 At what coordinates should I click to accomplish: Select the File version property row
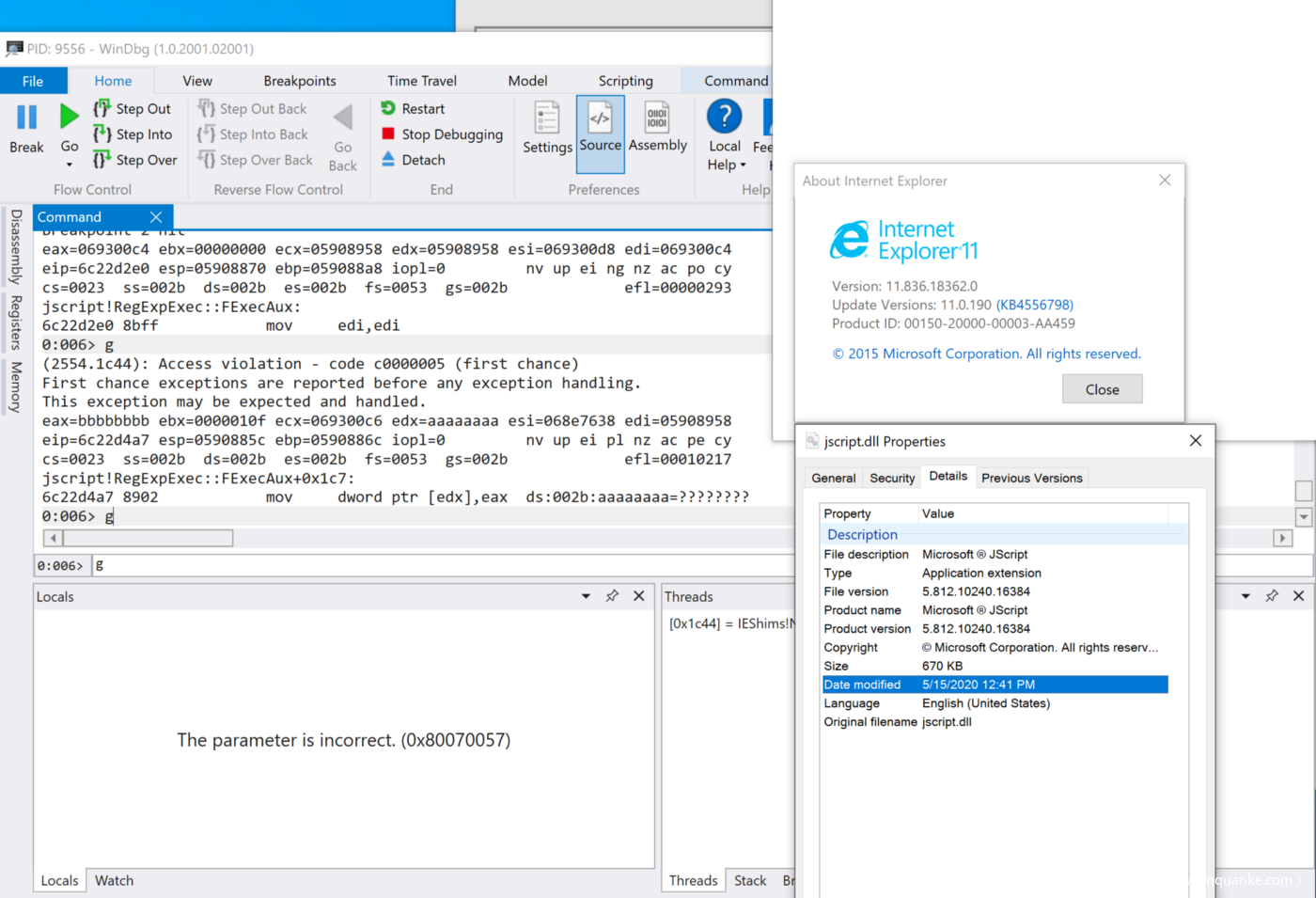[995, 591]
